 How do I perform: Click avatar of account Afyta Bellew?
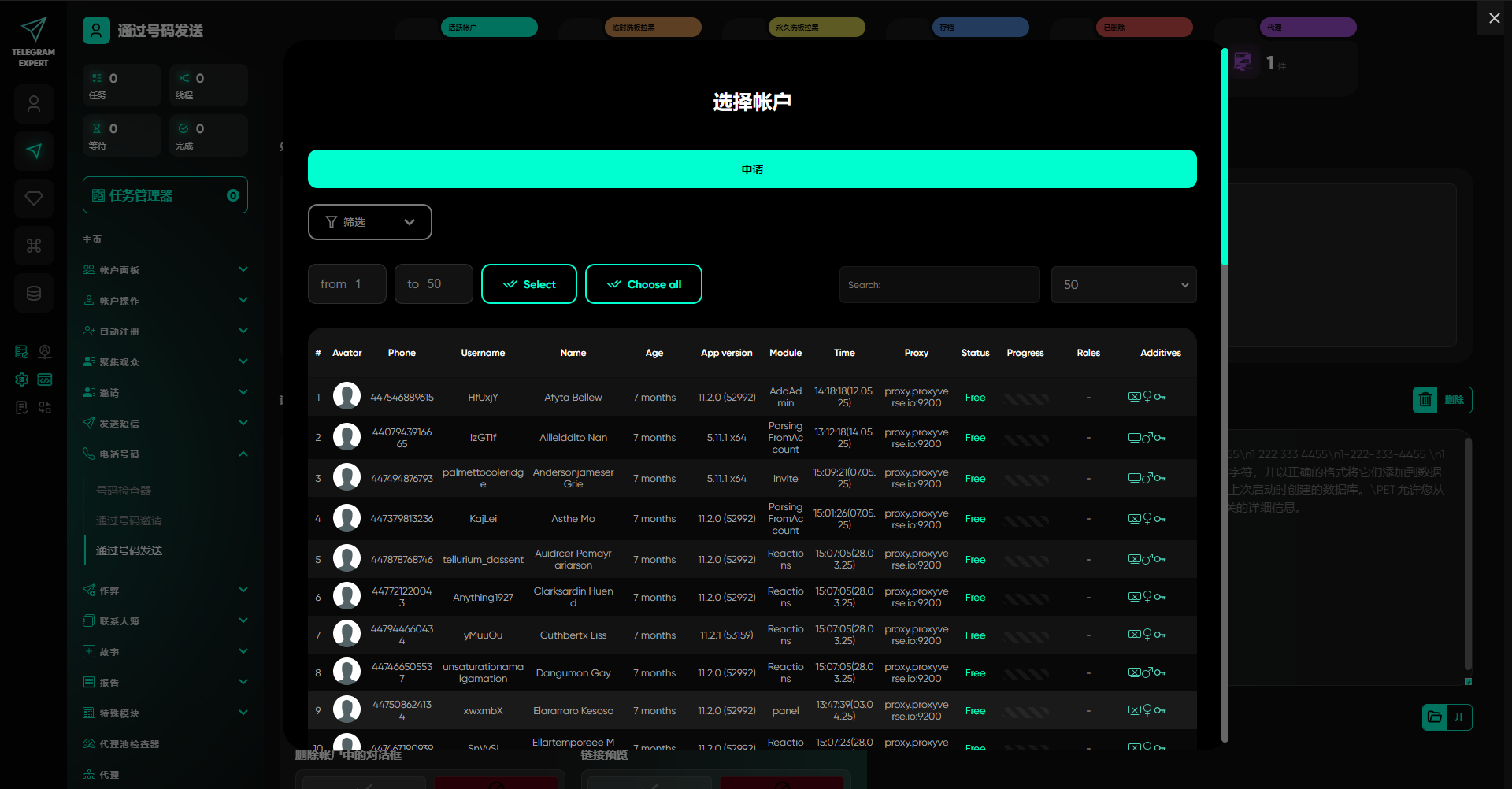(346, 396)
